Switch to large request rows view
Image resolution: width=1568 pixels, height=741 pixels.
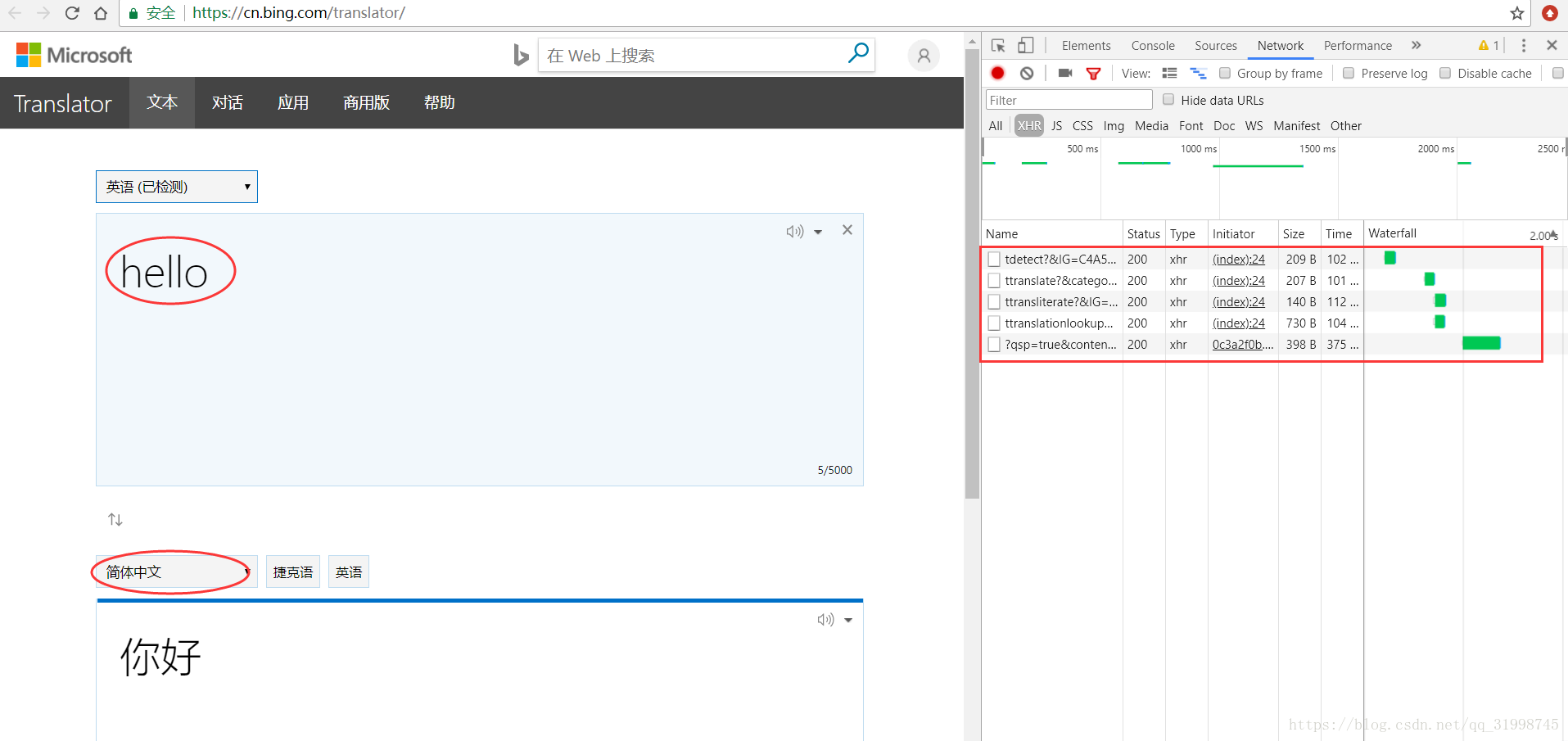(1169, 73)
